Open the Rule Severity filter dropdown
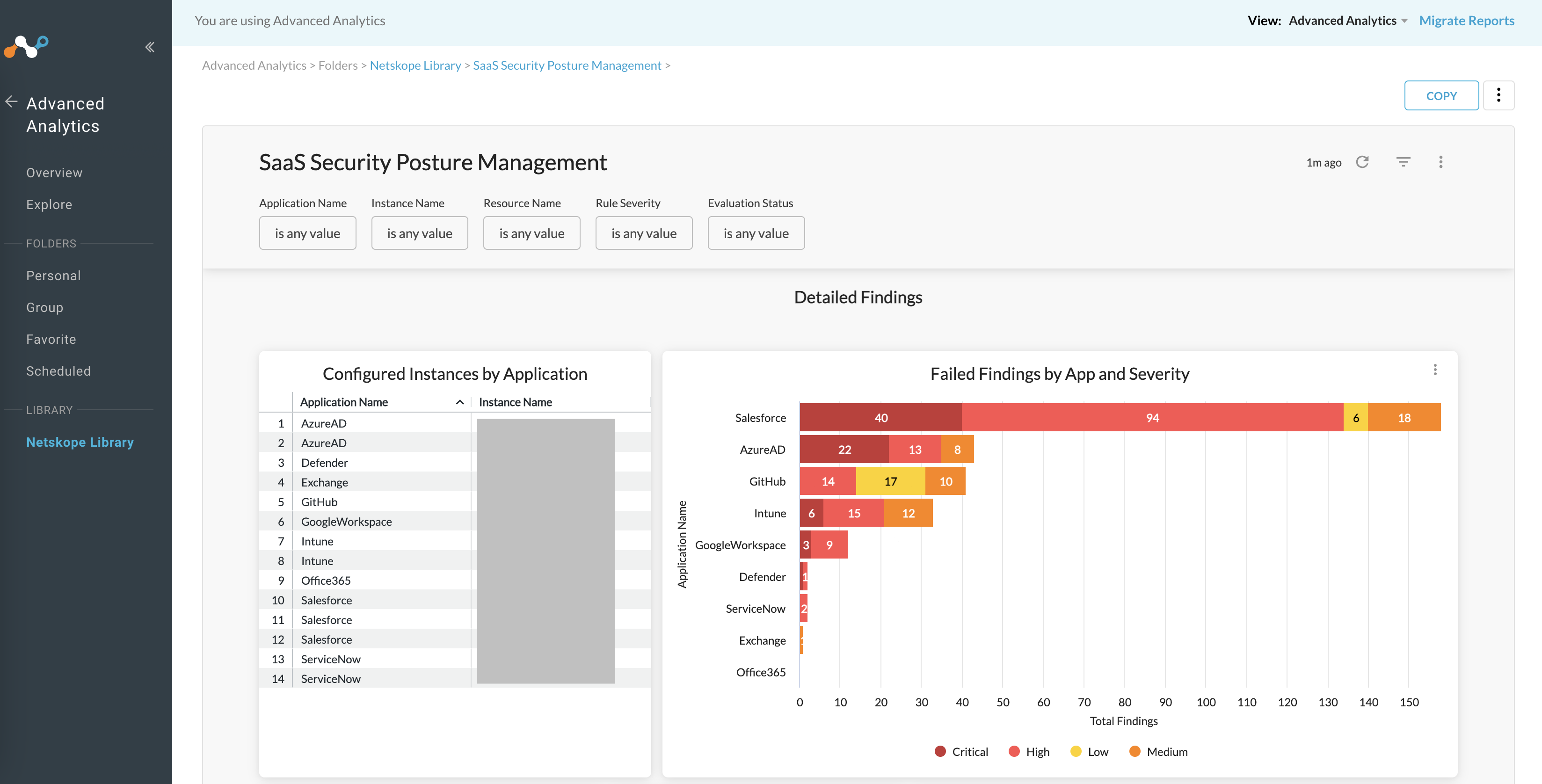 pos(643,233)
